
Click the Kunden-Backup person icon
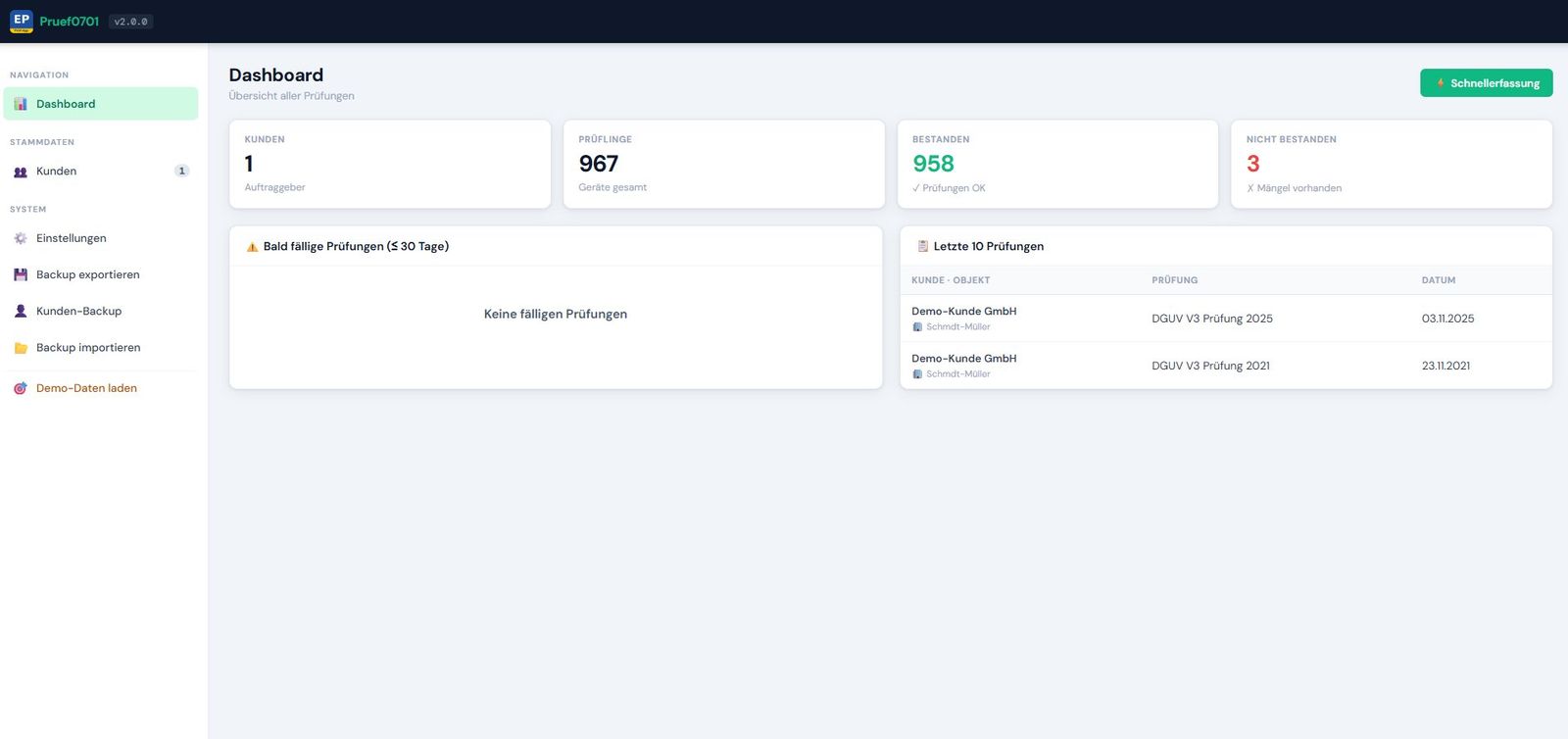click(21, 311)
